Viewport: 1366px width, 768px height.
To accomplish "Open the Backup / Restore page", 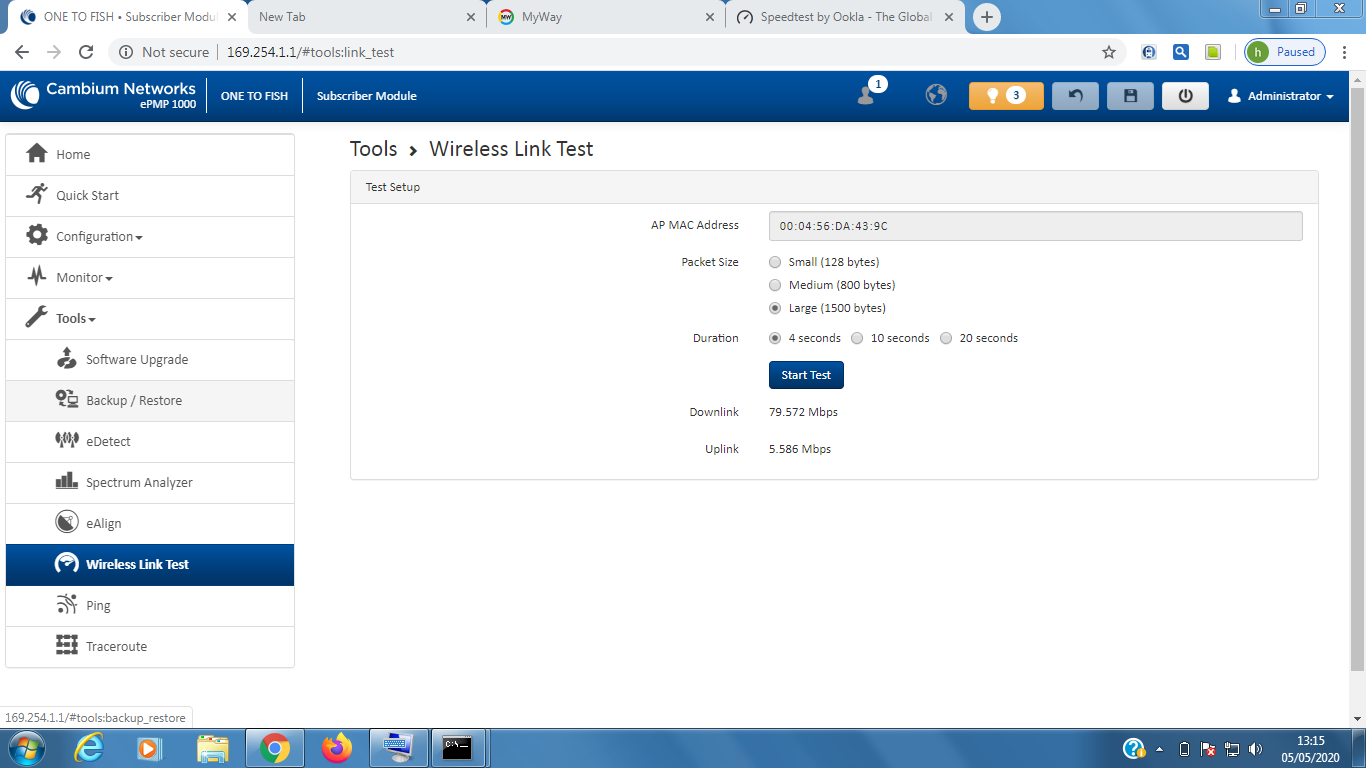I will pyautogui.click(x=133, y=400).
